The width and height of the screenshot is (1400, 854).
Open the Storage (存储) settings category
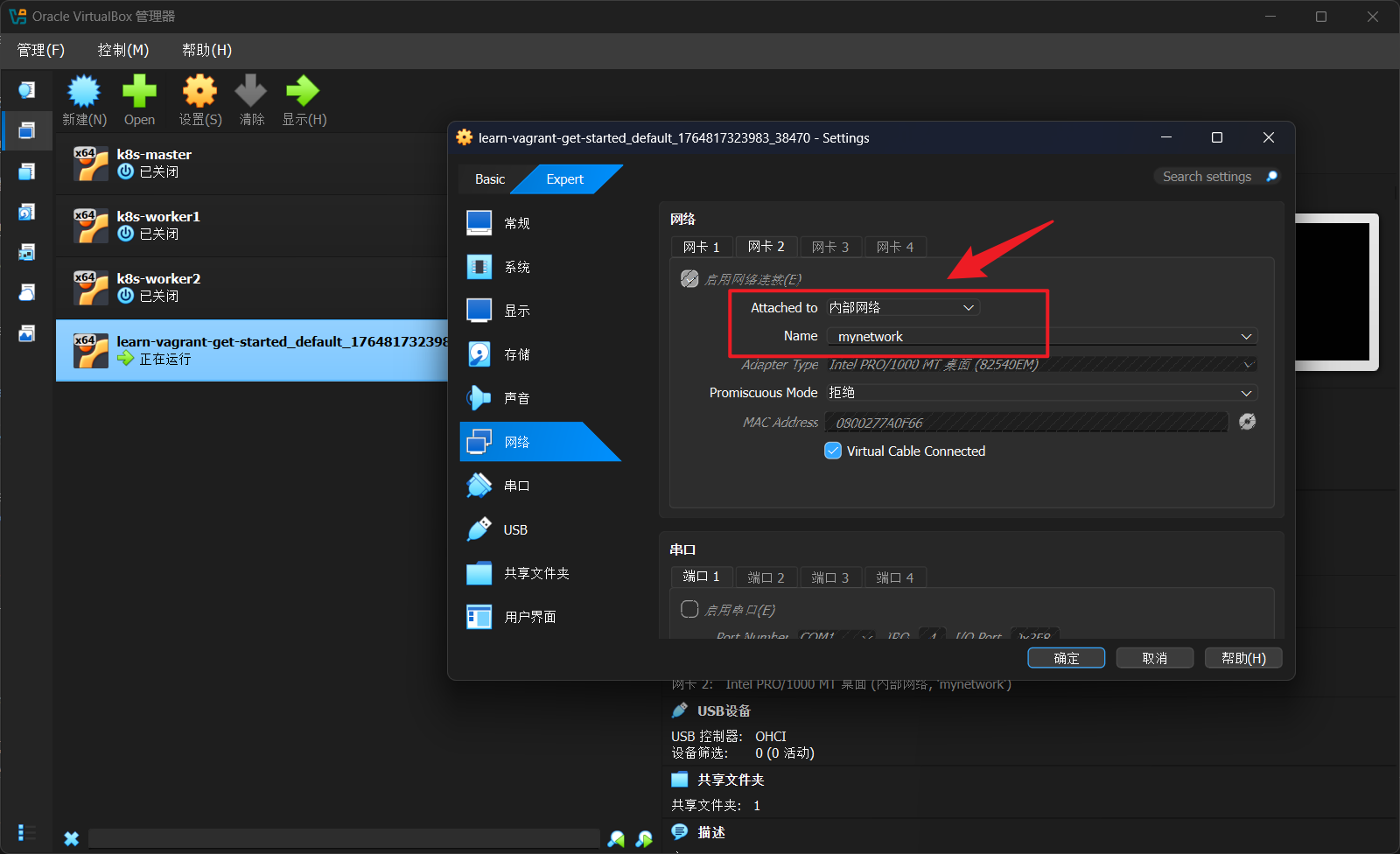coord(516,354)
